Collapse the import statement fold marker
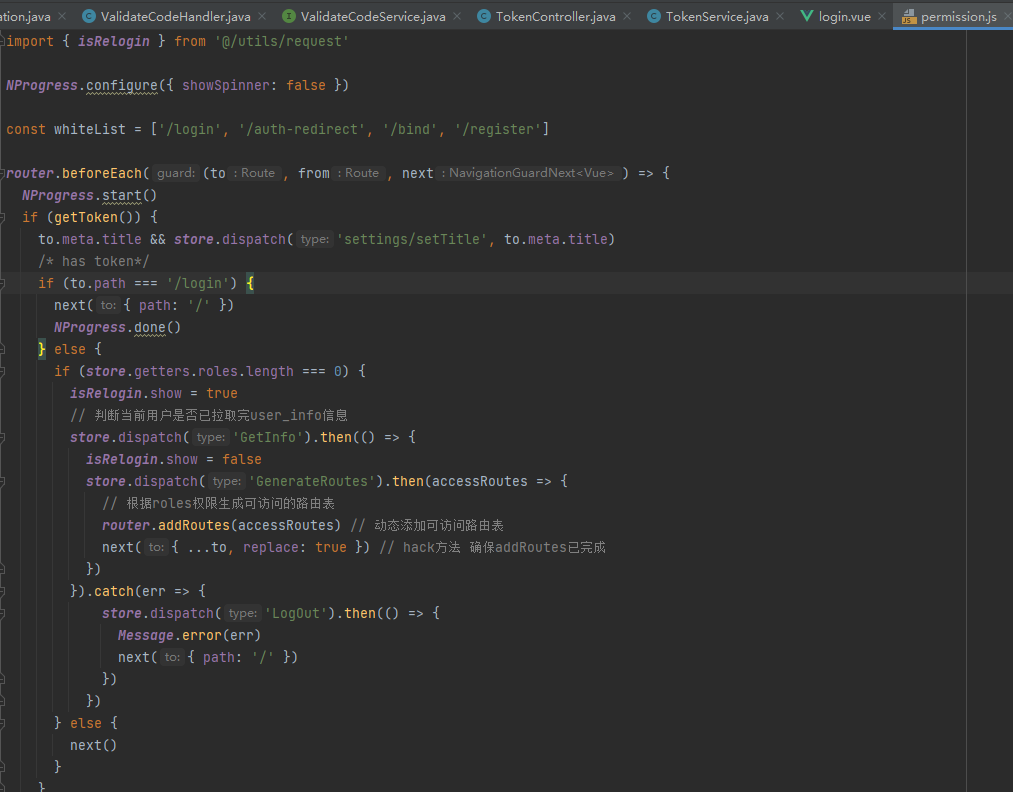 coord(3,41)
